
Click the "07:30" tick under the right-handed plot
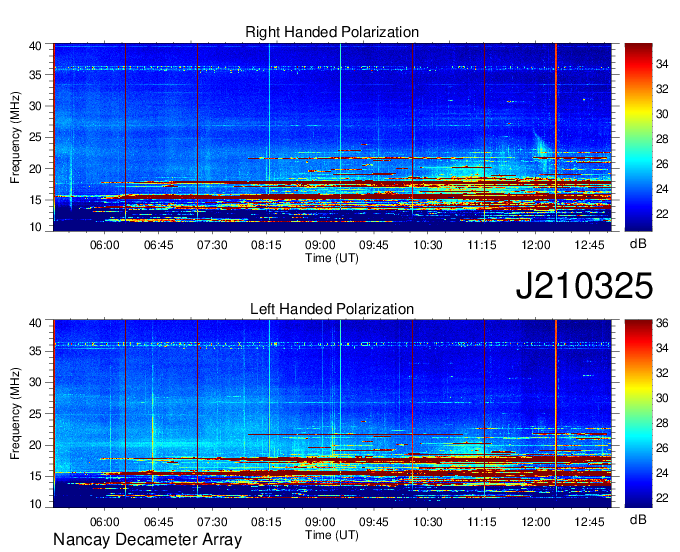[212, 245]
